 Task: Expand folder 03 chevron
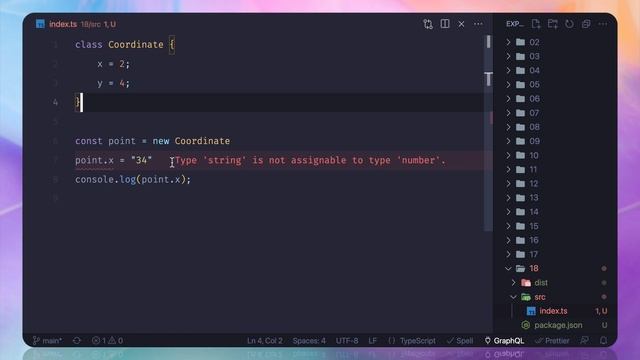pyautogui.click(x=509, y=56)
